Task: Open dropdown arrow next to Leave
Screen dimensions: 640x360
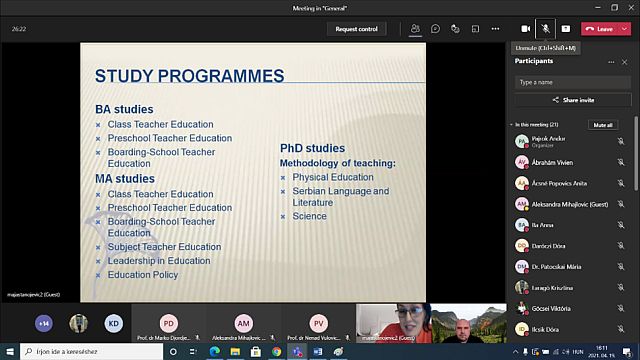Action: coord(624,29)
